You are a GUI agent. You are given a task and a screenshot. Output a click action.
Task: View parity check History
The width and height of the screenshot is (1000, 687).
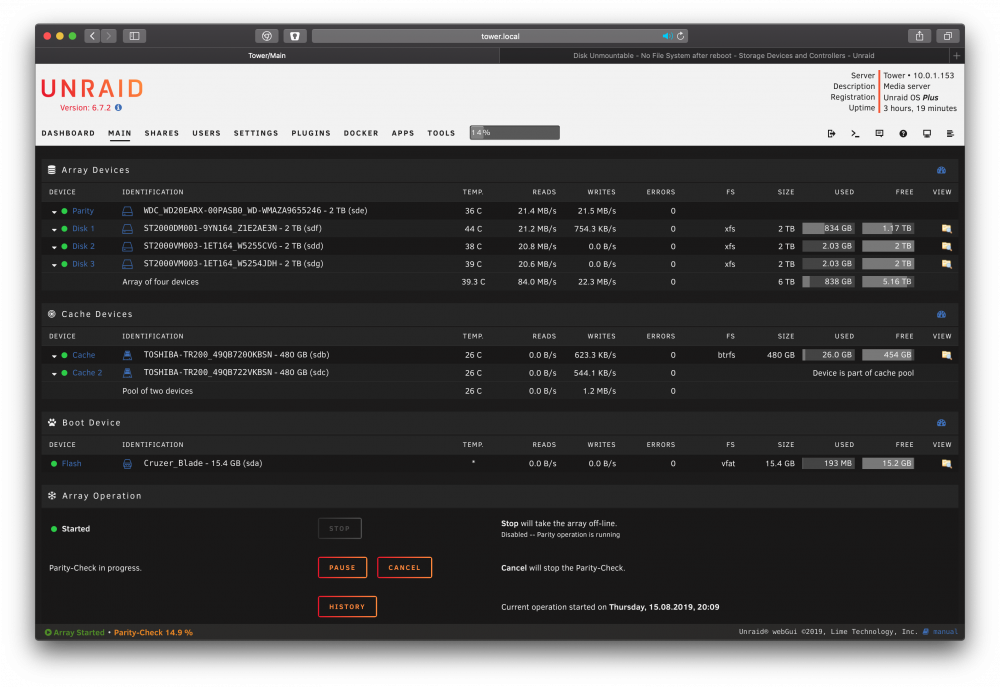(x=347, y=607)
